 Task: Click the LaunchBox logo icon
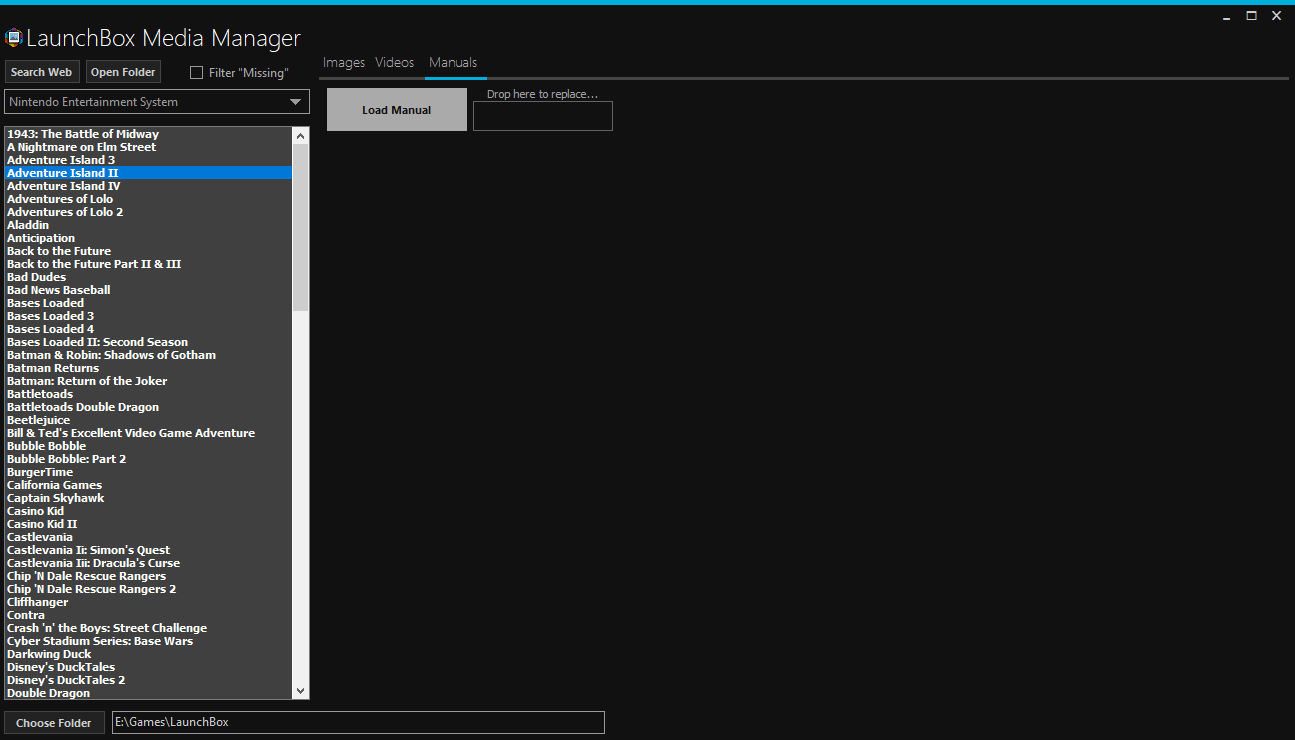click(14, 39)
